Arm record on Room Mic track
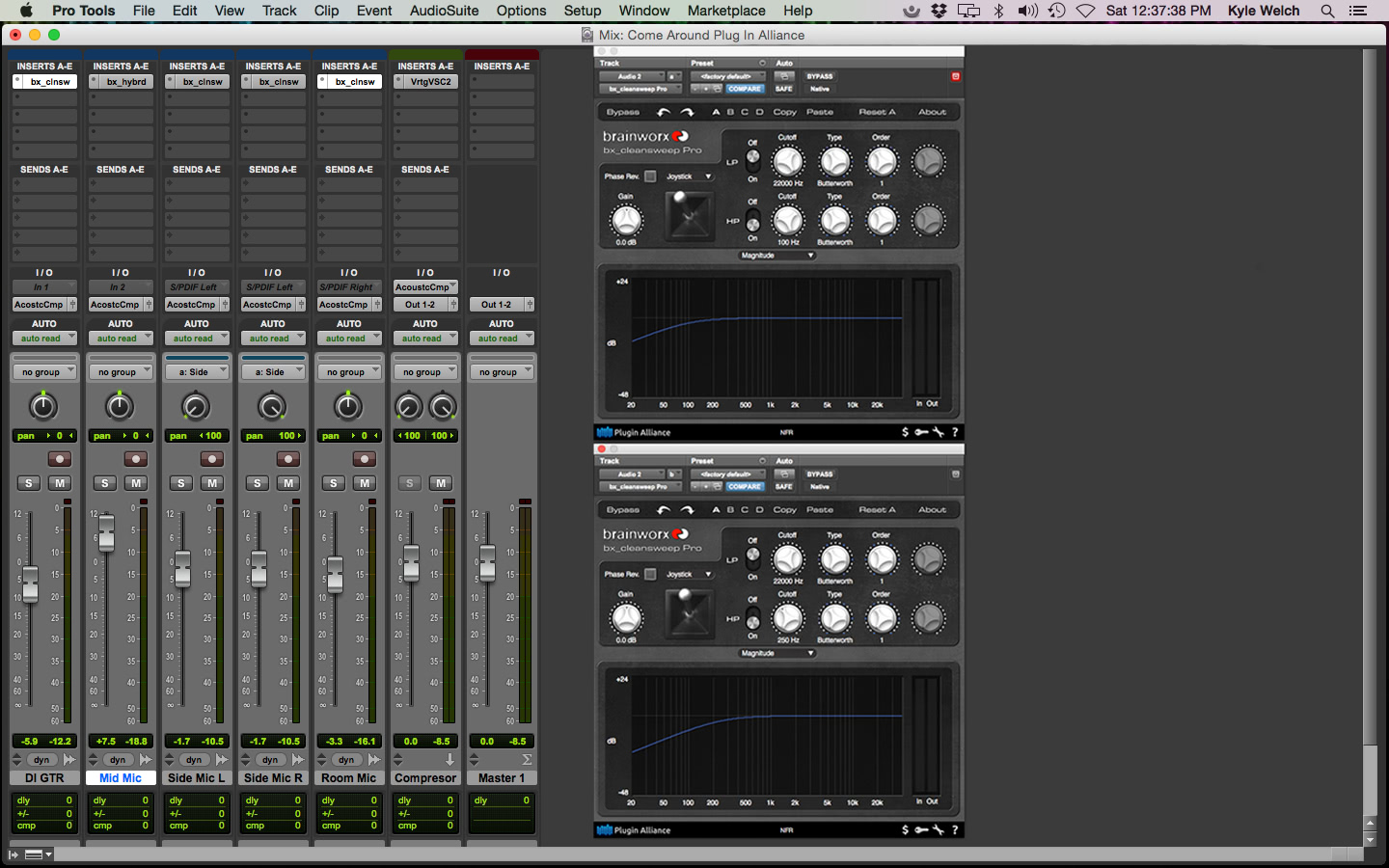 click(x=365, y=459)
